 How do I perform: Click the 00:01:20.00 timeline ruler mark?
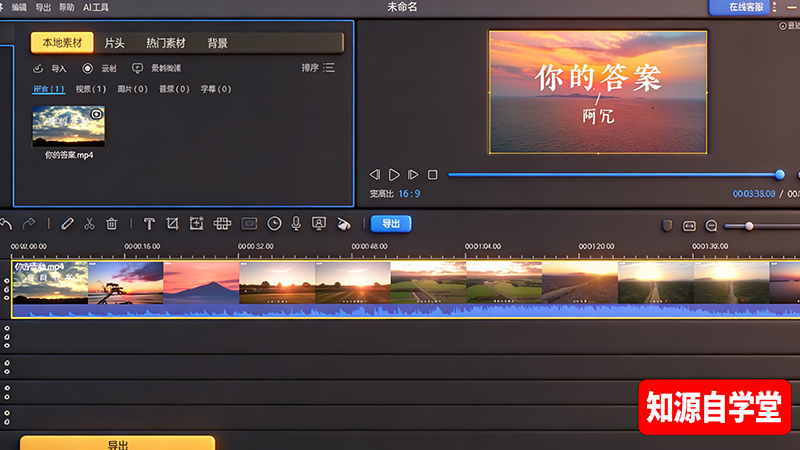[596, 246]
